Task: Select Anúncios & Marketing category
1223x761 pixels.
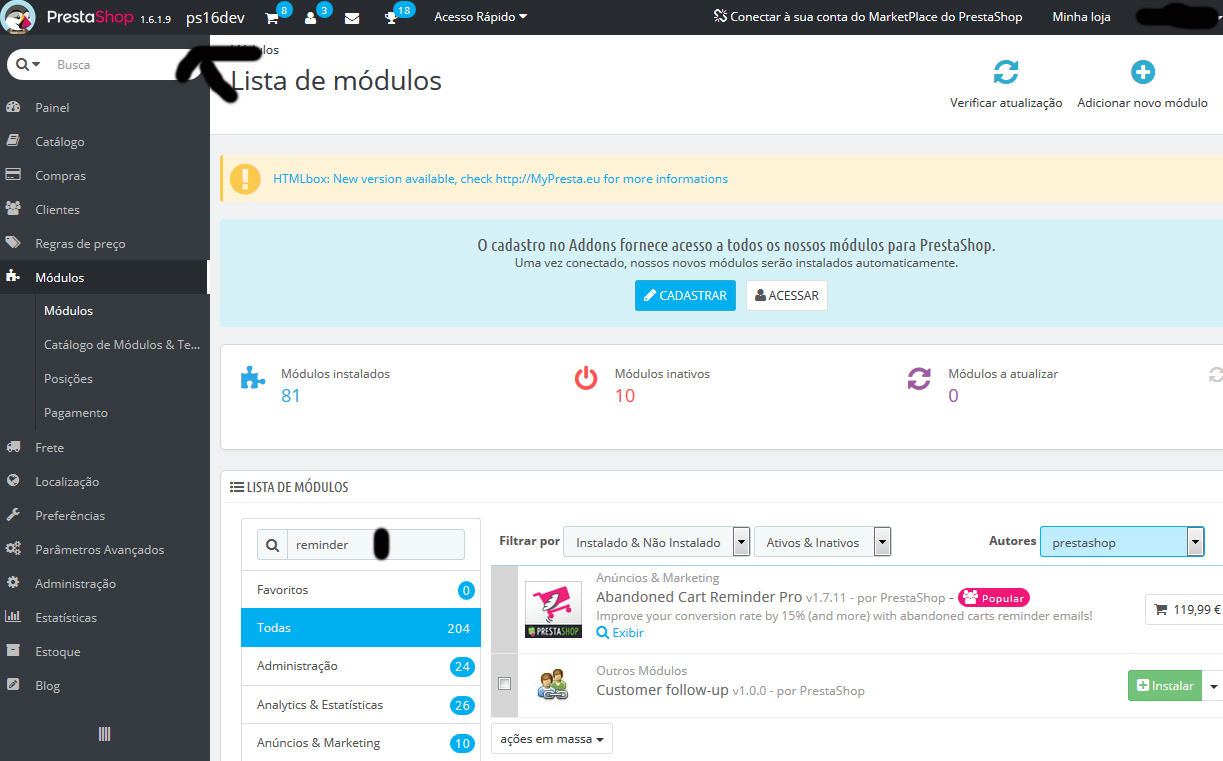Action: [x=361, y=743]
